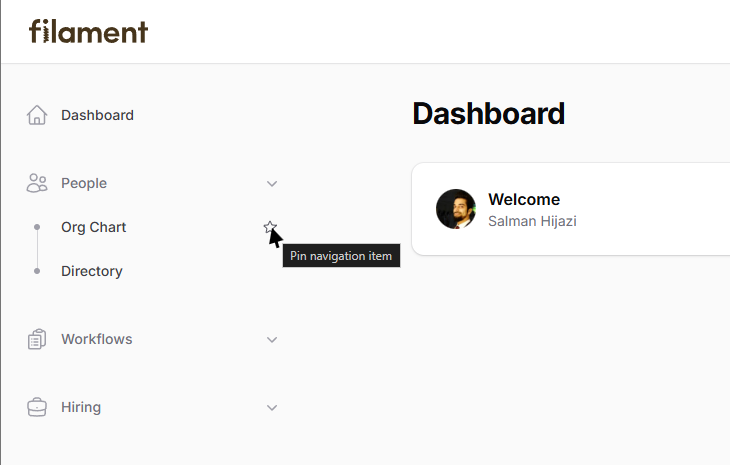Select the Hiring navigation group label
The width and height of the screenshot is (730, 465).
81,407
